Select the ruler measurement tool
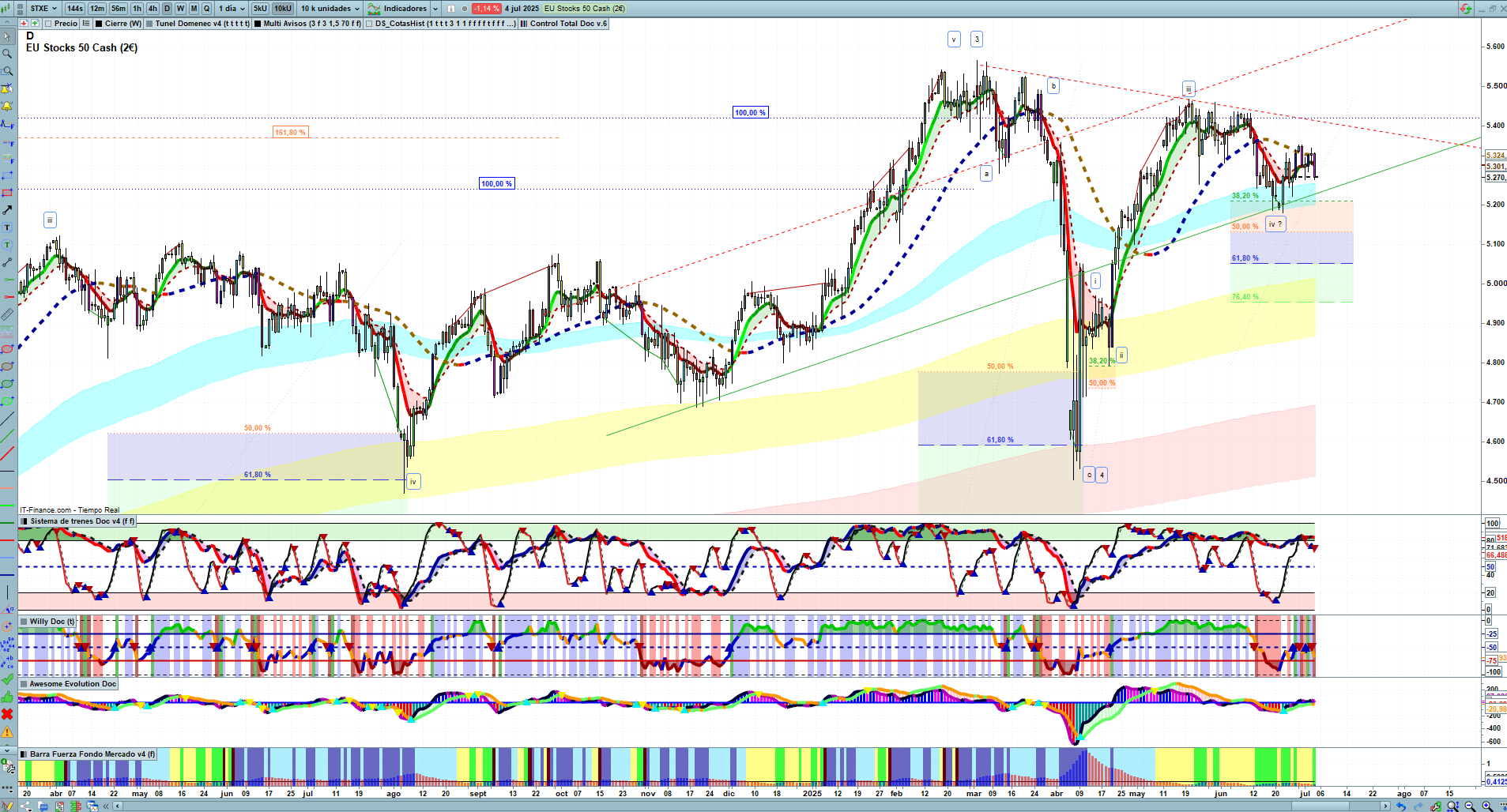The width and height of the screenshot is (1507, 812). [7, 314]
